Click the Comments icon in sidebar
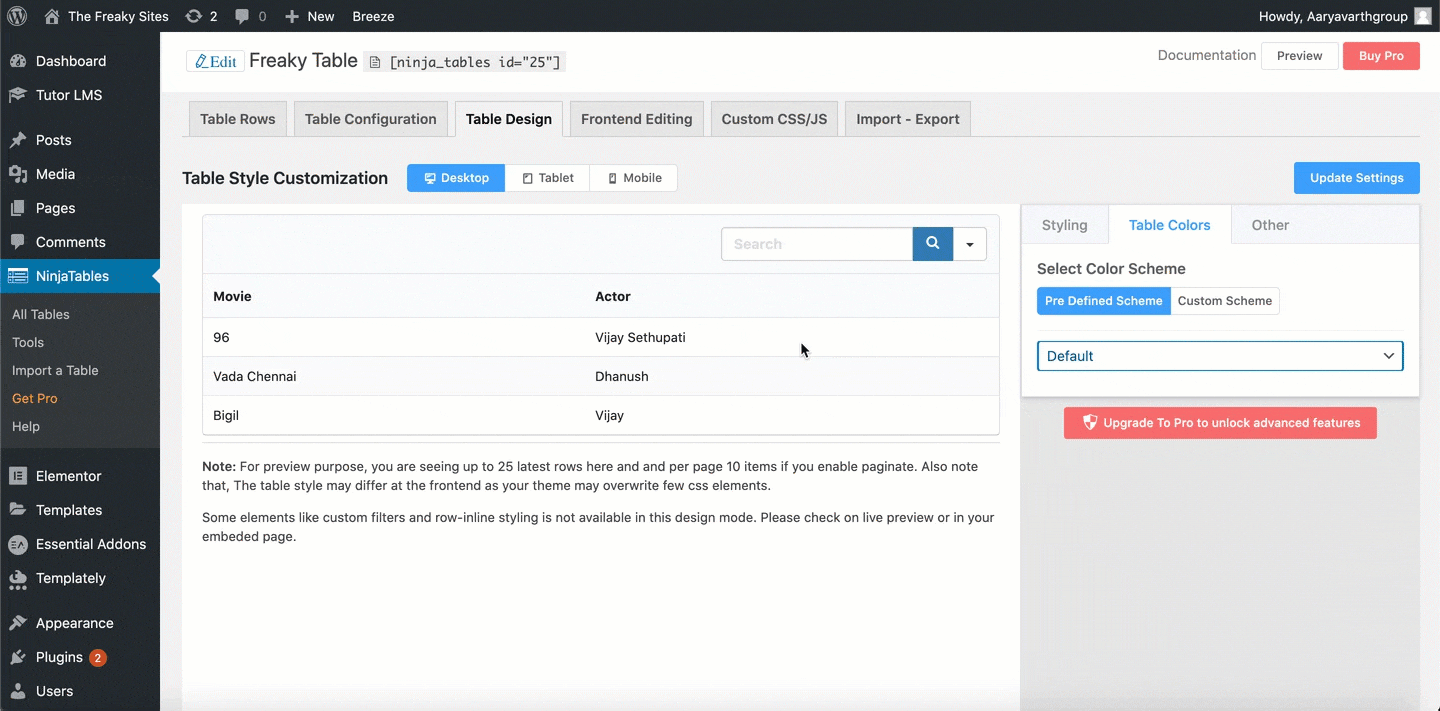Image resolution: width=1440 pixels, height=711 pixels. (x=18, y=242)
